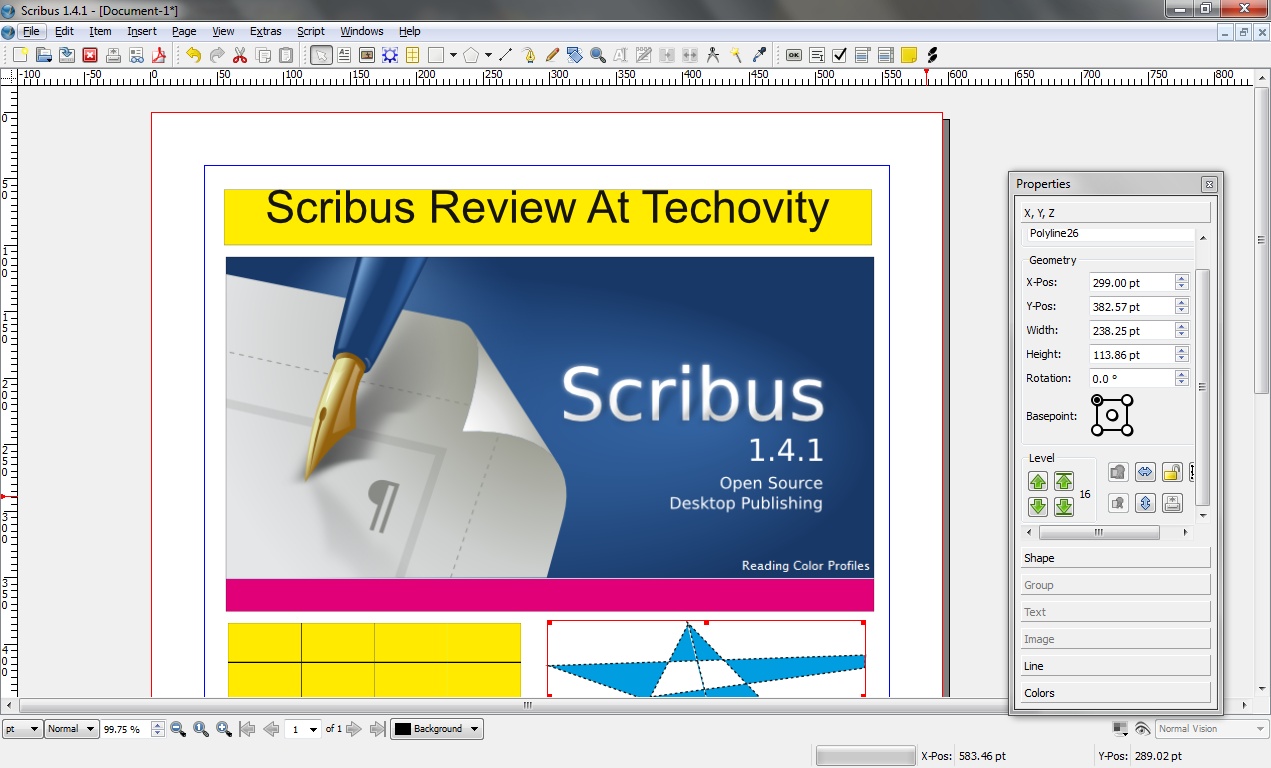This screenshot has width=1271, height=768.
Task: Select the Zoom magnifier tool
Action: (598, 55)
